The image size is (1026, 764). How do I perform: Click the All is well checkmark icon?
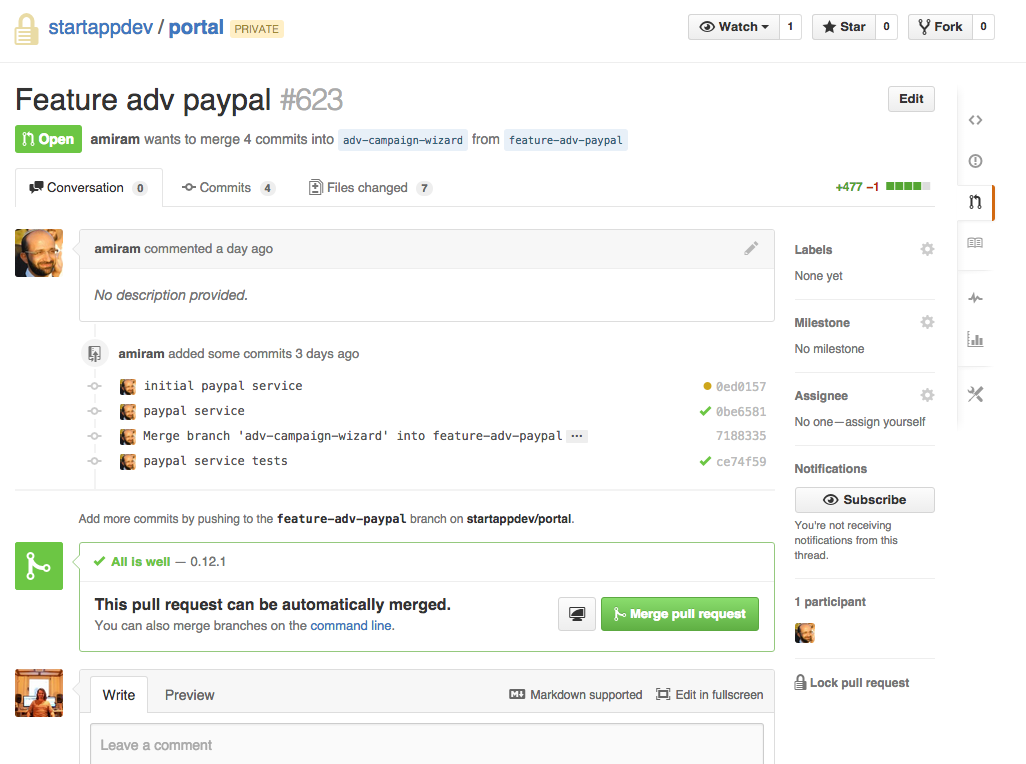[x=99, y=561]
